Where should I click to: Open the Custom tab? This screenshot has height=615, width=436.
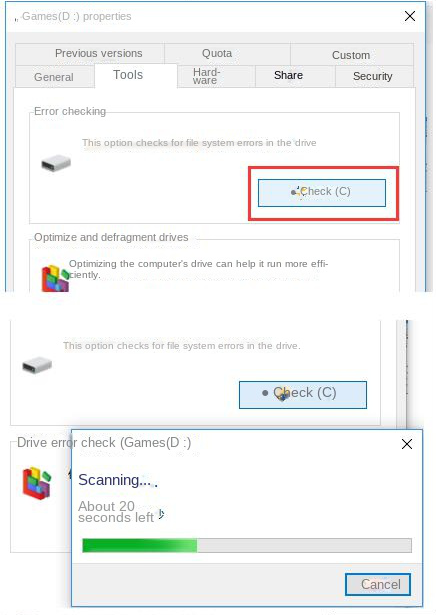[x=352, y=55]
